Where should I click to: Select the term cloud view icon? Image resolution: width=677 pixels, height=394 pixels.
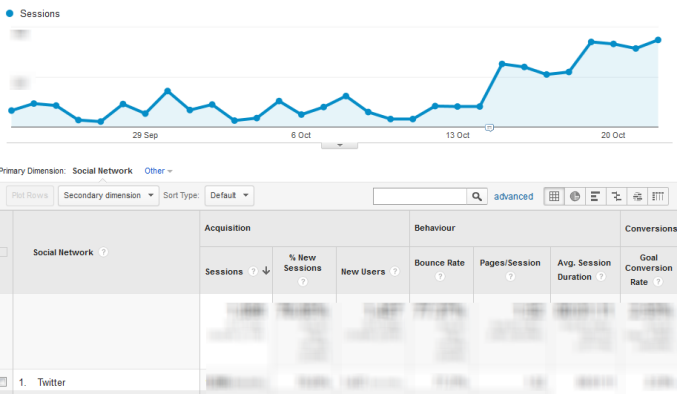point(637,196)
